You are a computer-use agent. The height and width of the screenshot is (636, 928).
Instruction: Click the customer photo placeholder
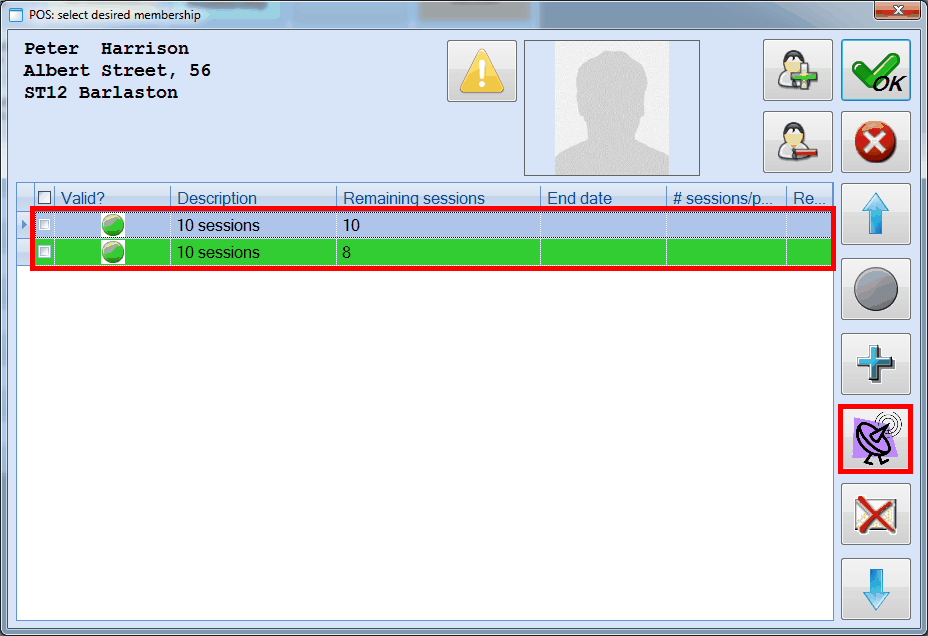(x=611, y=108)
